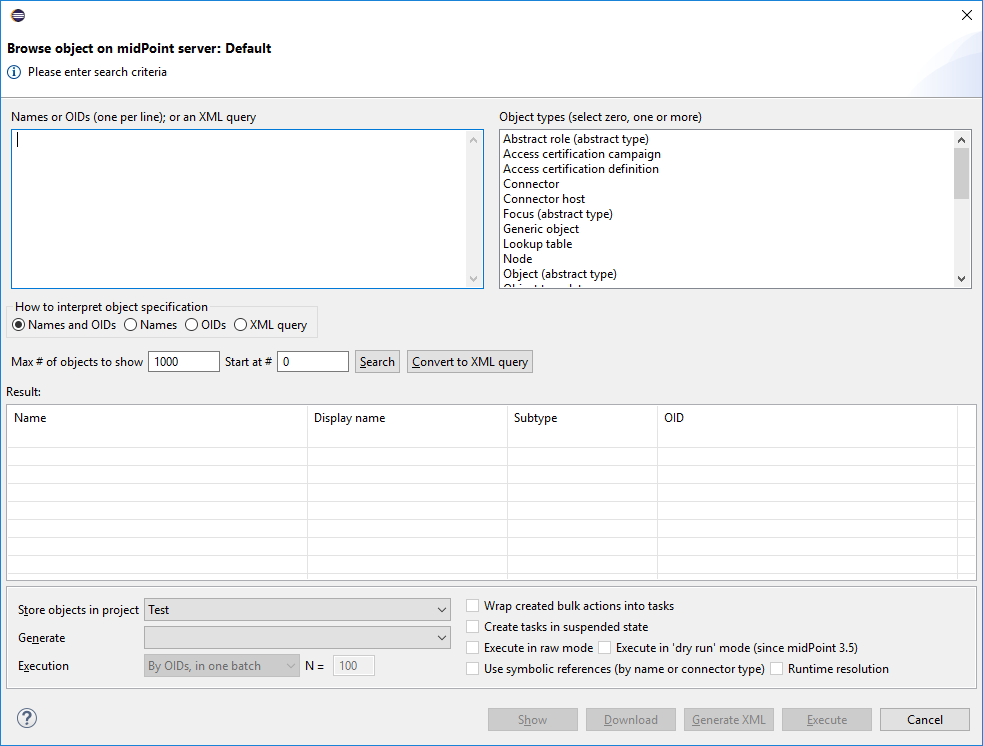
Task: Click the Eclipse icon in title bar
Action: pyautogui.click(x=18, y=15)
